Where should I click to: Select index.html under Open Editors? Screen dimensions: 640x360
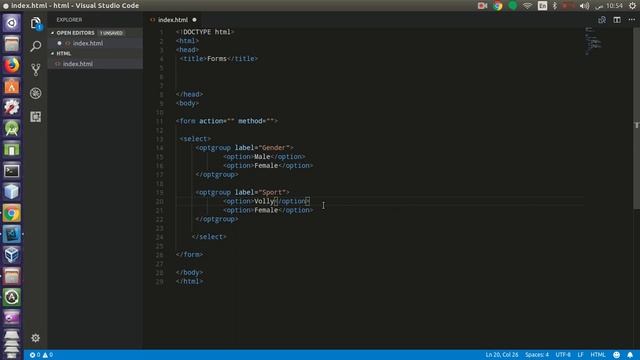pos(88,43)
